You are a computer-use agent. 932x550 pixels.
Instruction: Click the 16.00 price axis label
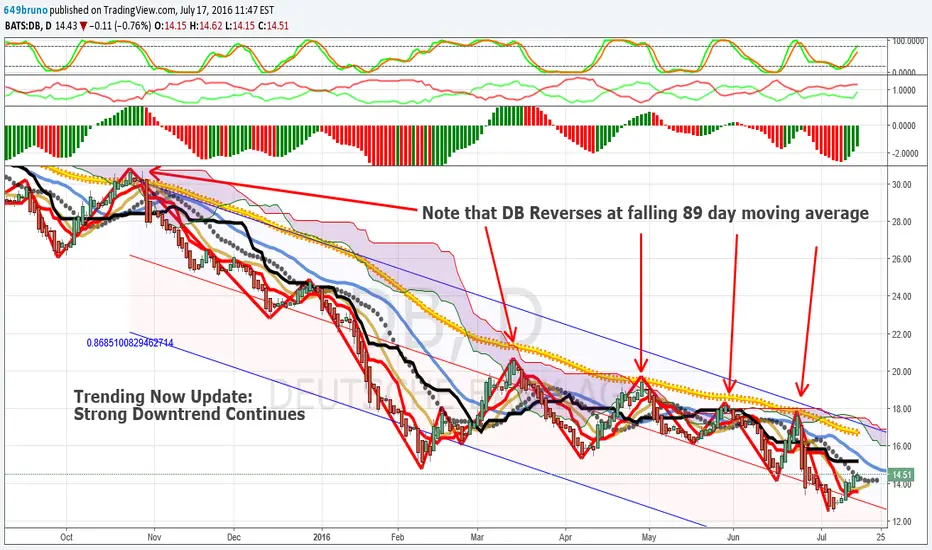click(x=901, y=447)
